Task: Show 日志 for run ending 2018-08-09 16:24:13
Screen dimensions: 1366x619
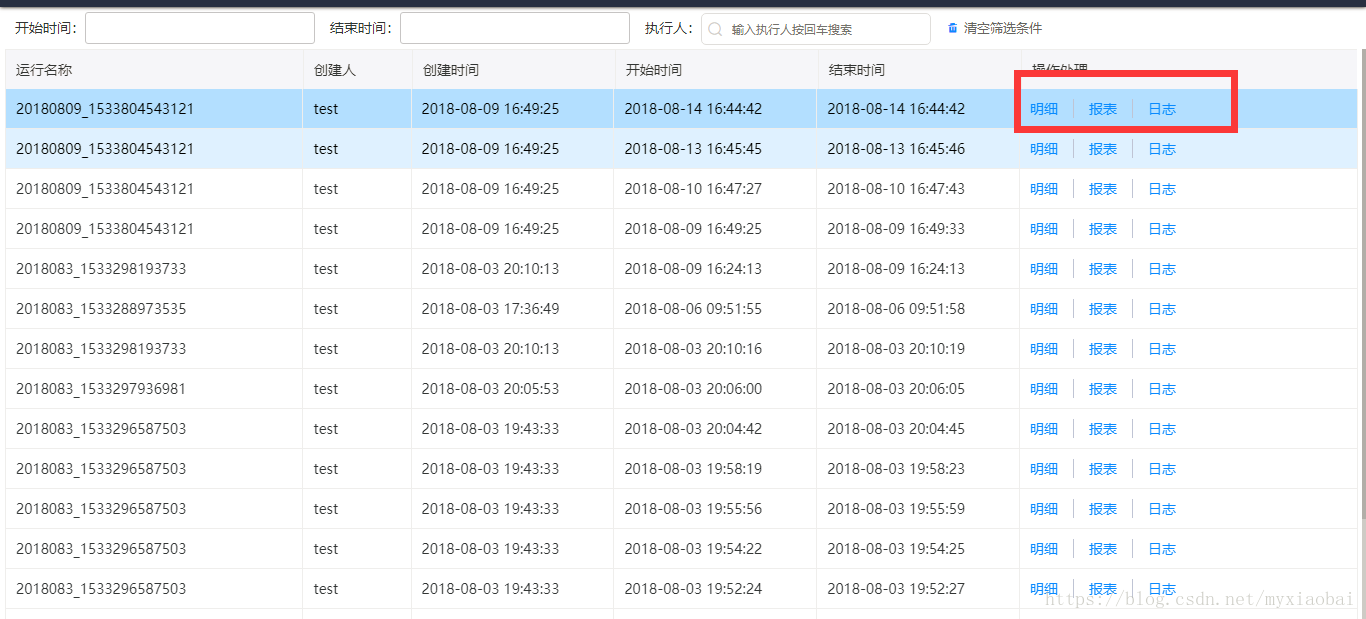Action: pyautogui.click(x=1162, y=269)
